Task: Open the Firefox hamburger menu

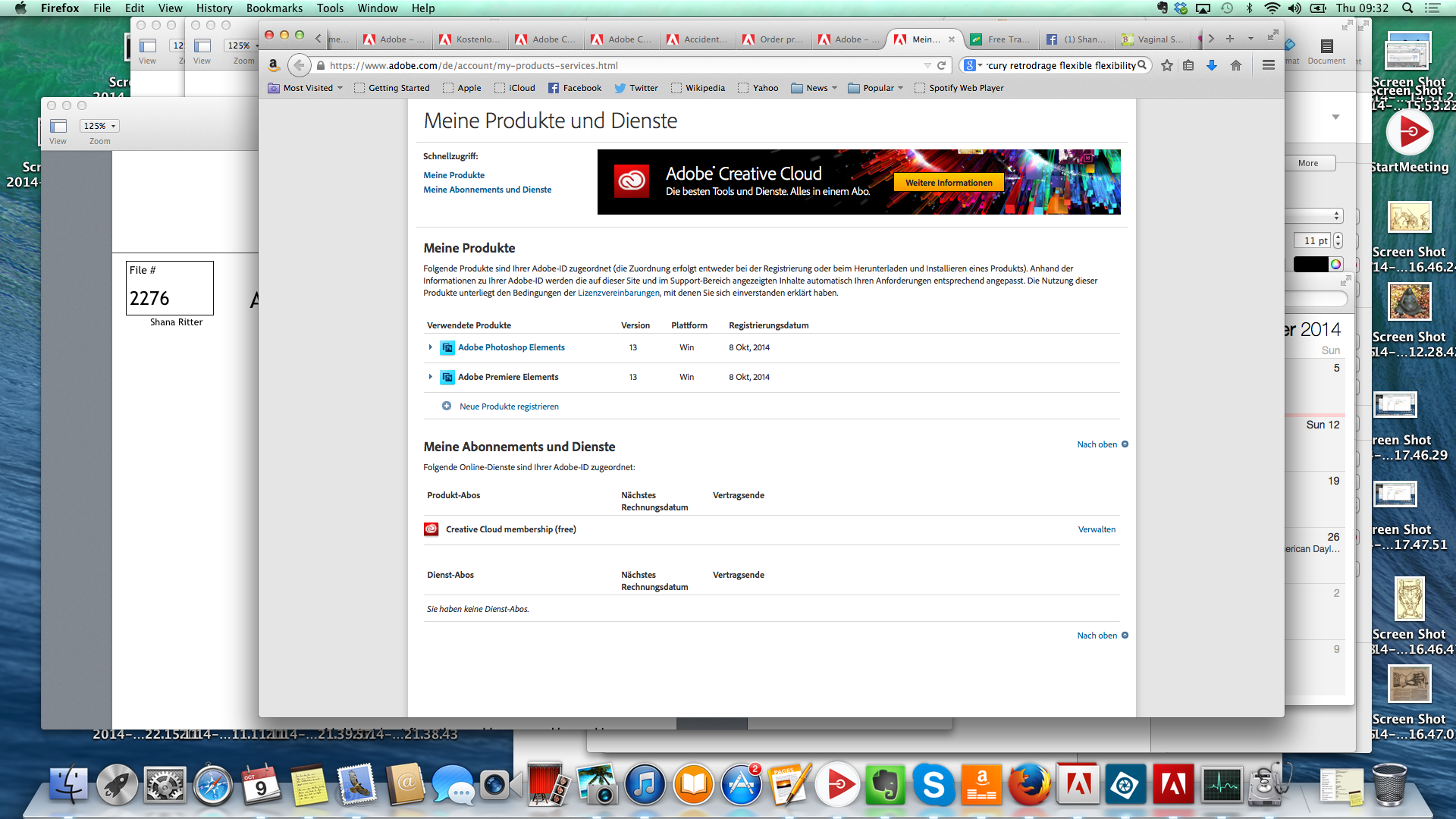Action: click(1268, 65)
